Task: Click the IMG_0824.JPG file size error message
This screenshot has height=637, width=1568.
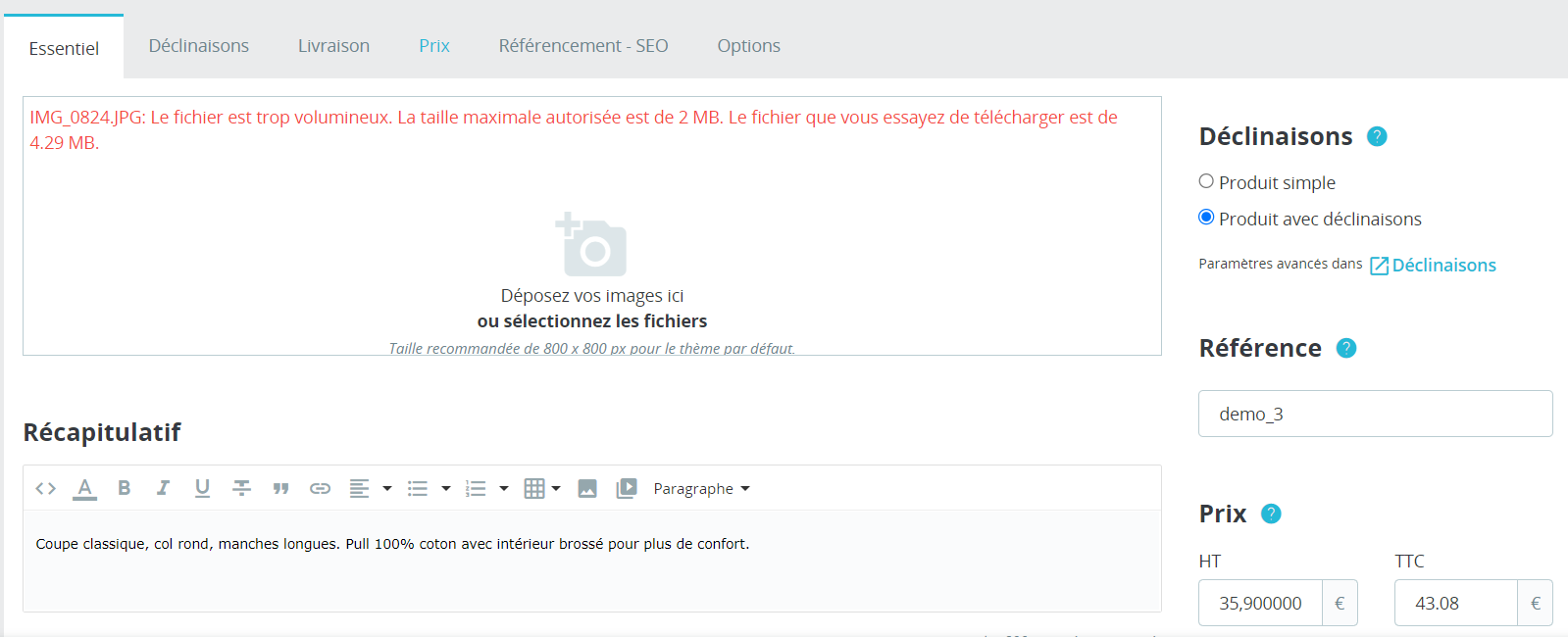Action: point(574,129)
